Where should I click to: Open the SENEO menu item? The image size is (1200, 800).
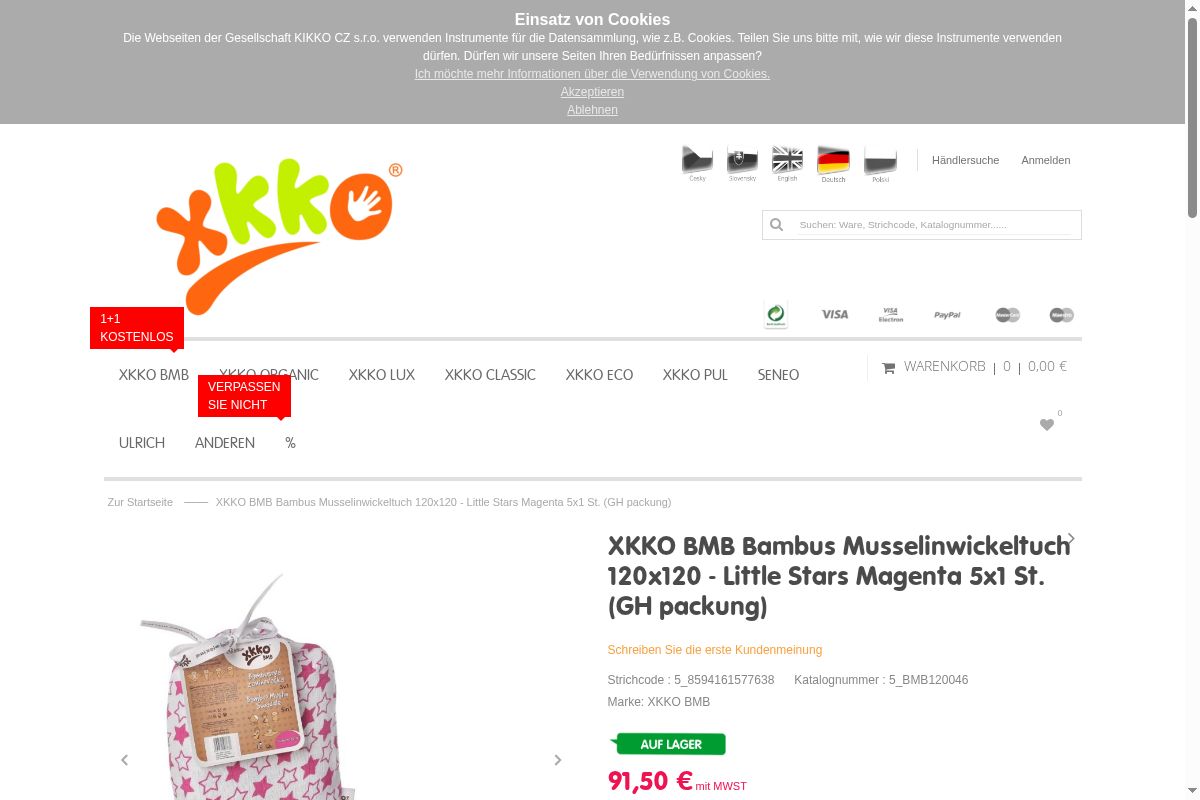[778, 375]
